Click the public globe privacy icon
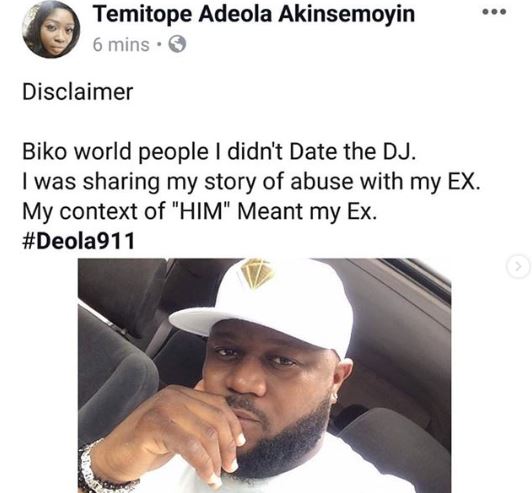532x493 pixels. click(177, 44)
